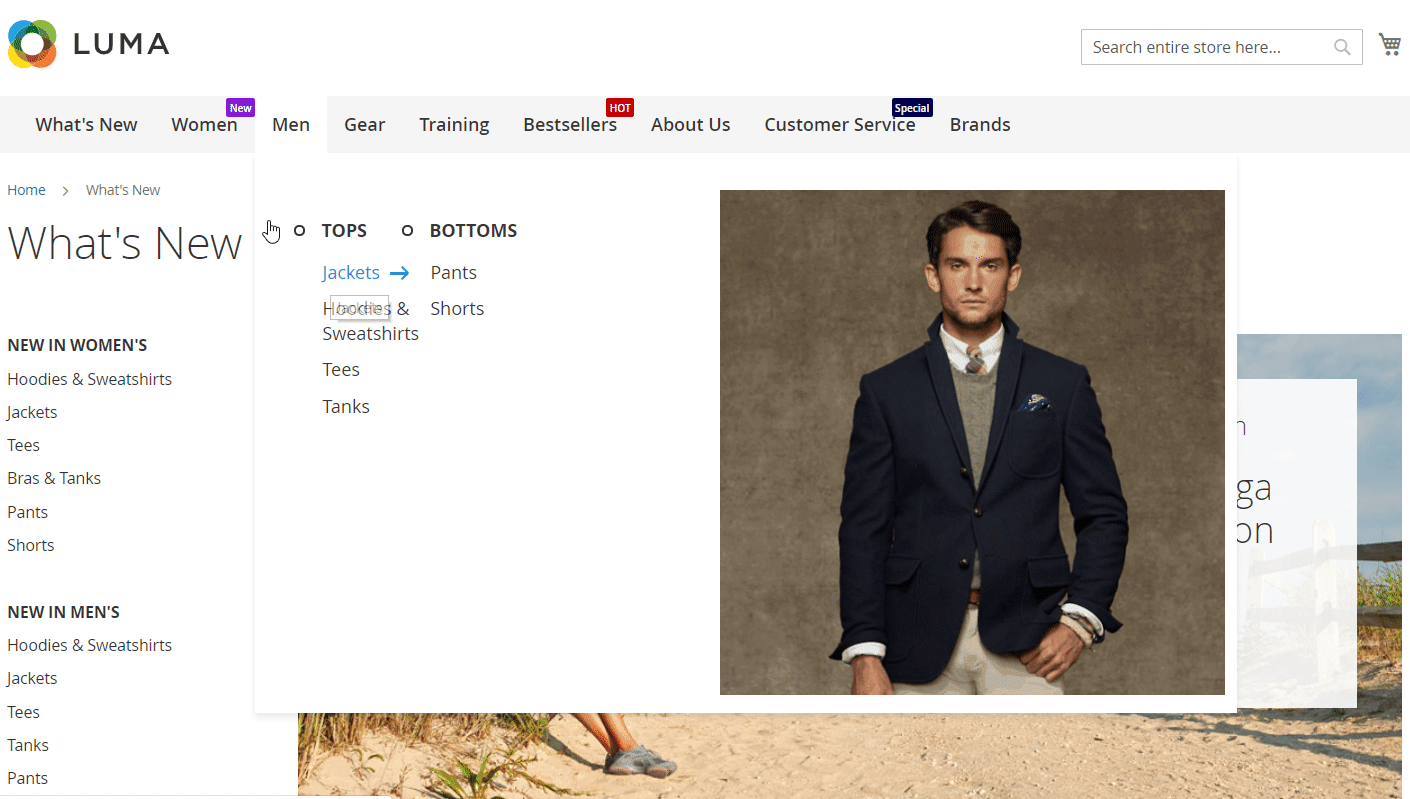This screenshot has height=799, width=1410.
Task: Expand the Gear navigation menu
Action: coord(364,125)
